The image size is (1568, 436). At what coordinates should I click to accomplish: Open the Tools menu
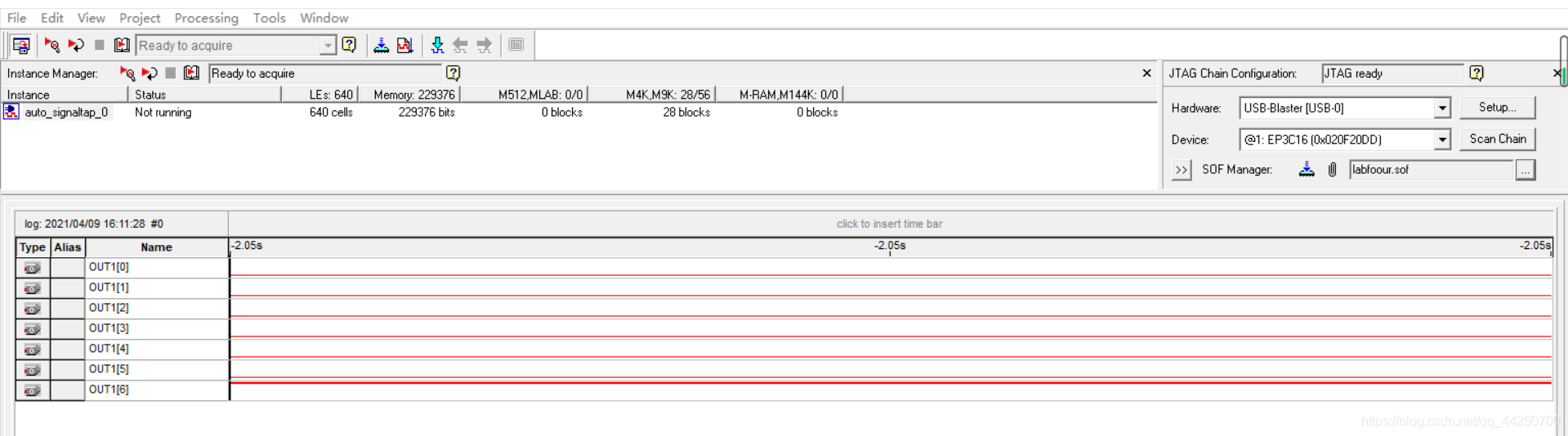point(269,17)
